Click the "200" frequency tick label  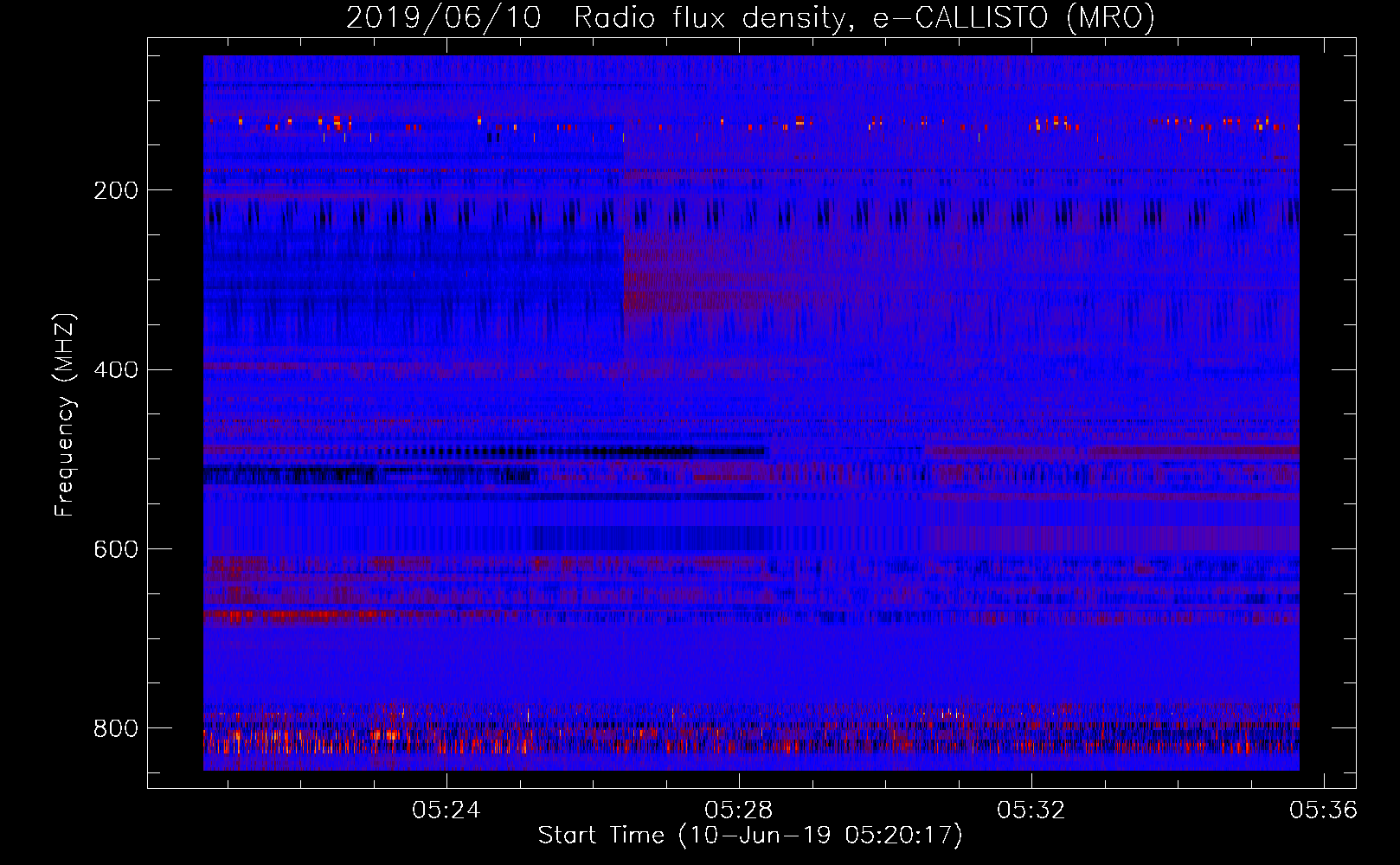click(116, 190)
